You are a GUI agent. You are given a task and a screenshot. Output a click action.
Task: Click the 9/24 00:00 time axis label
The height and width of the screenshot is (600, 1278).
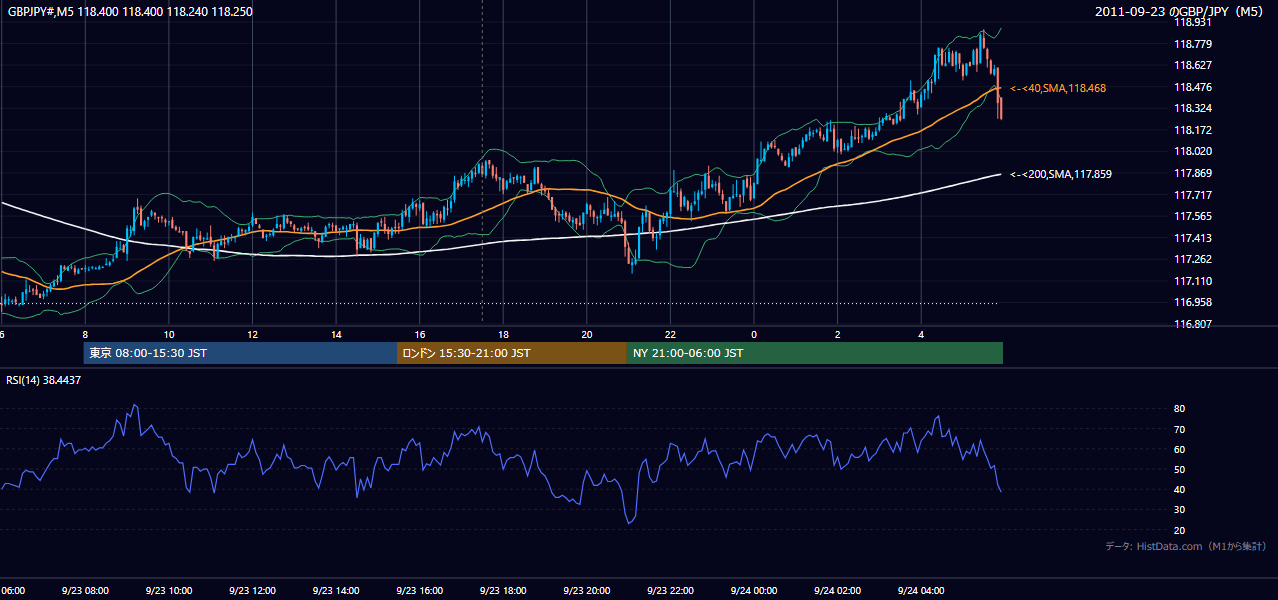754,591
